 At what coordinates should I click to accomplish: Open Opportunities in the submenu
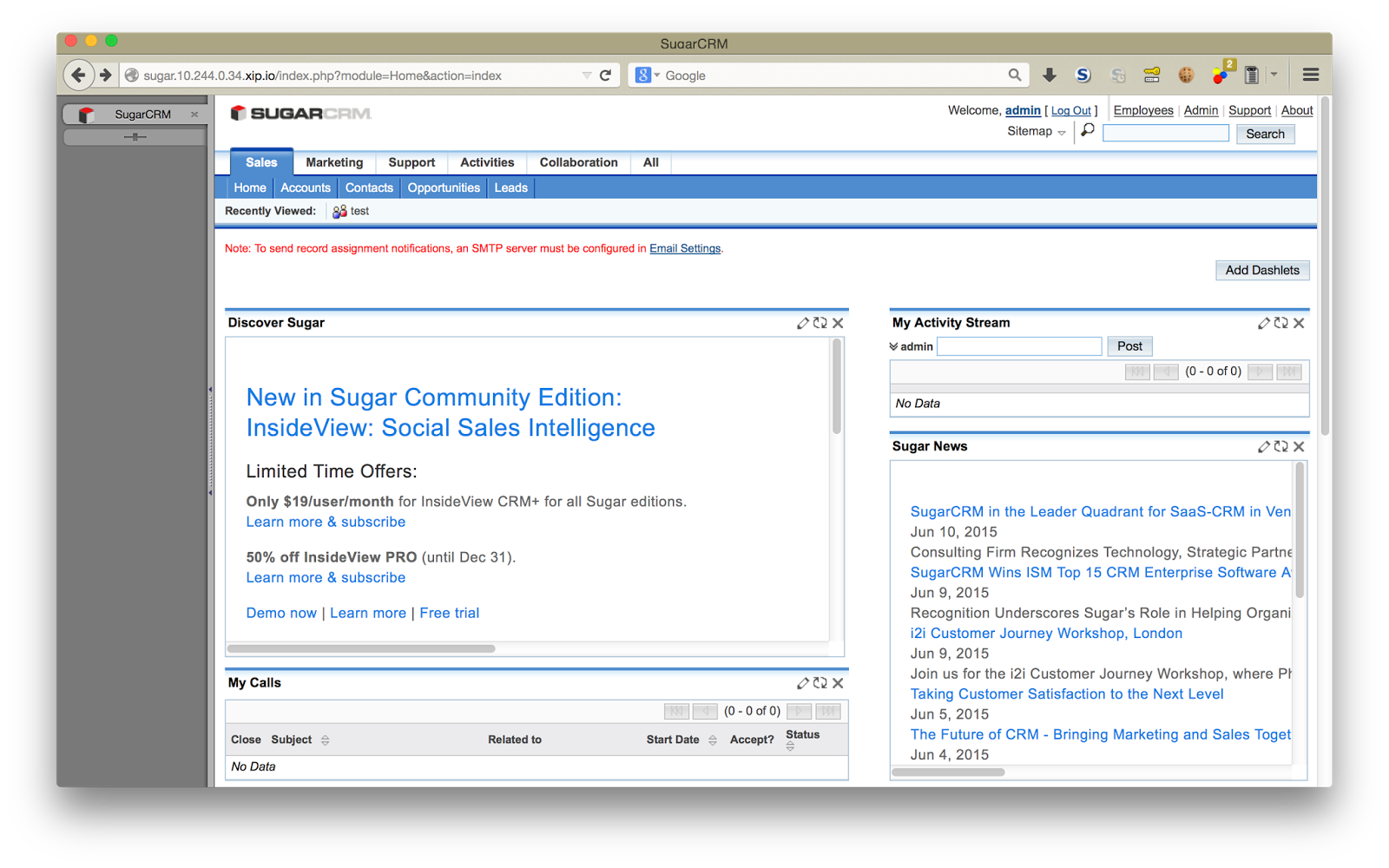pyautogui.click(x=444, y=187)
